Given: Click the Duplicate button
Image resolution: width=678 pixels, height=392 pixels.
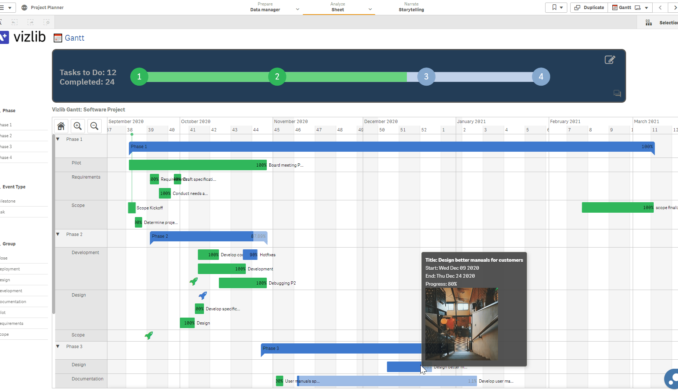Looking at the screenshot, I should click(589, 7).
